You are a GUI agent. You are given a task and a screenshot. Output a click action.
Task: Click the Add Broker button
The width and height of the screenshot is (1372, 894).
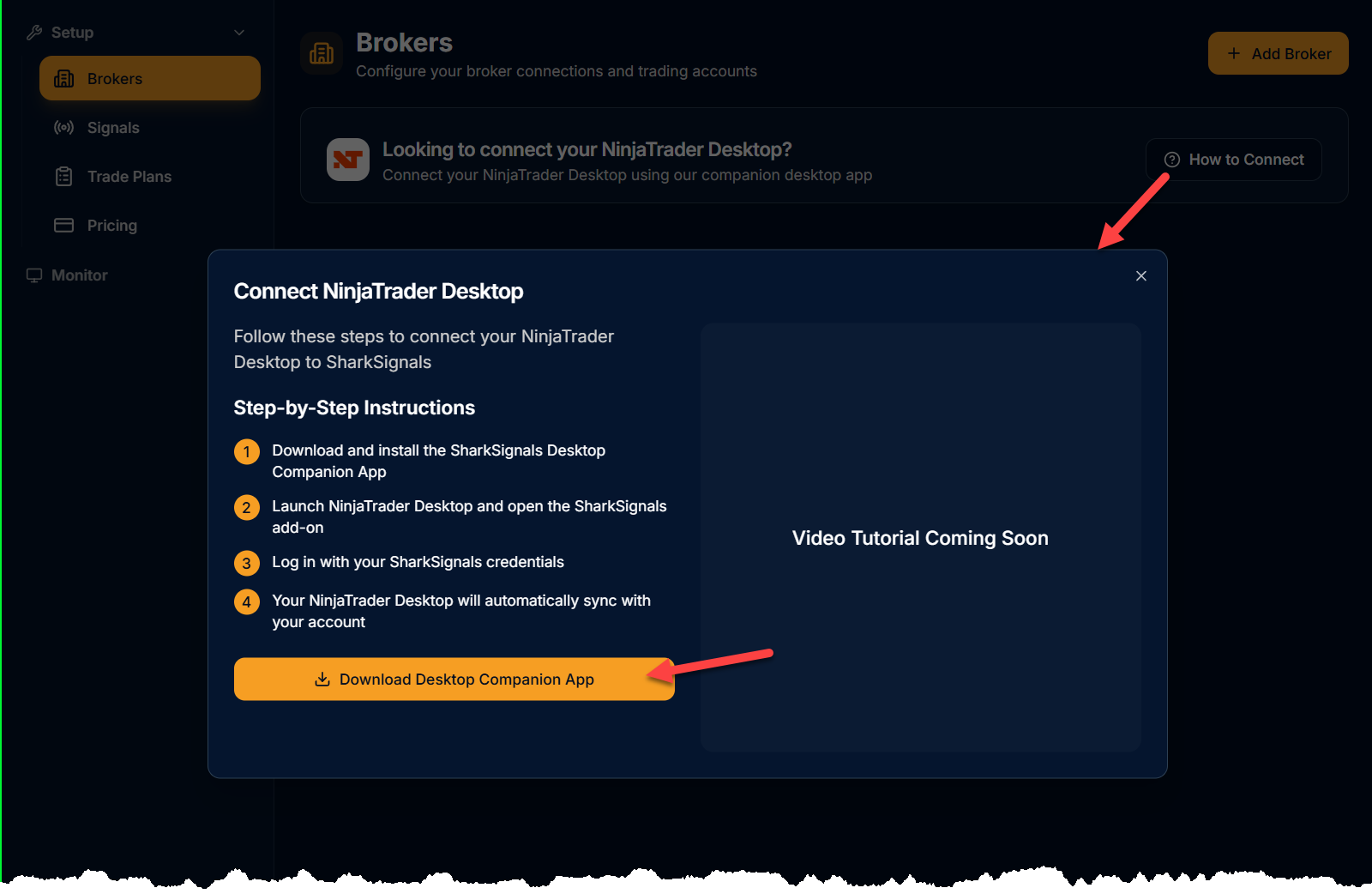tap(1279, 53)
